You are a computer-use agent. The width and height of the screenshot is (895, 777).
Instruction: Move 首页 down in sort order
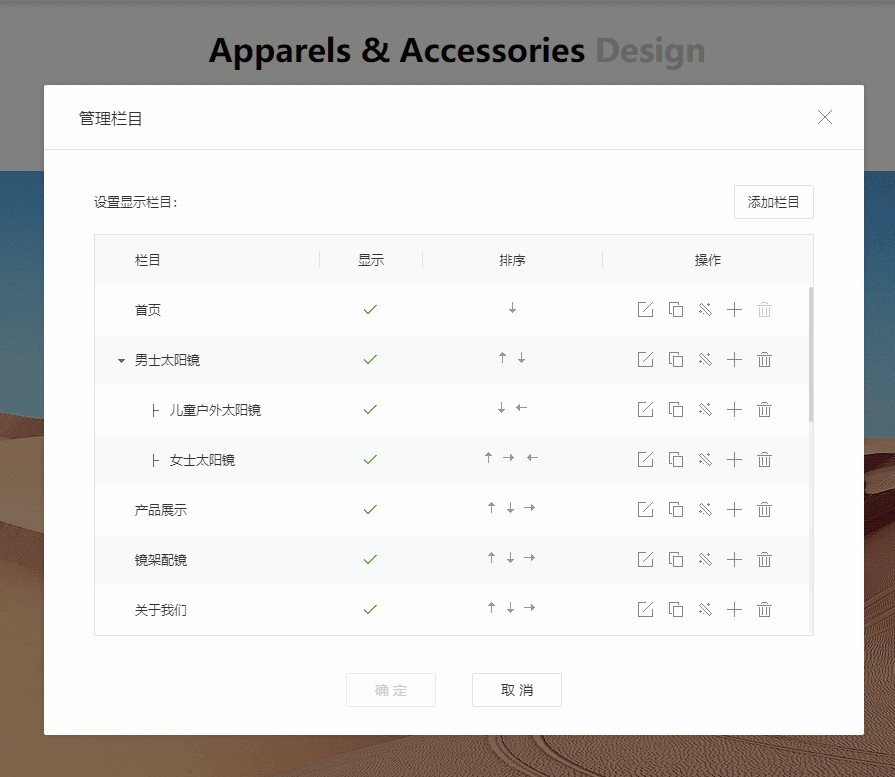pos(513,308)
